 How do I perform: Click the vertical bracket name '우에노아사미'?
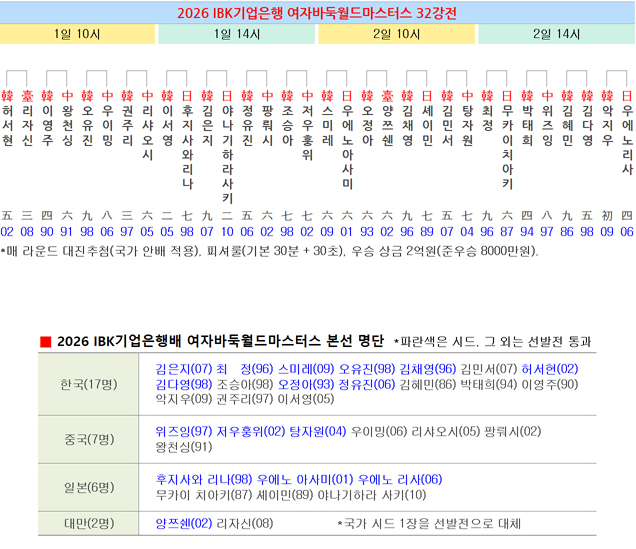(x=347, y=148)
